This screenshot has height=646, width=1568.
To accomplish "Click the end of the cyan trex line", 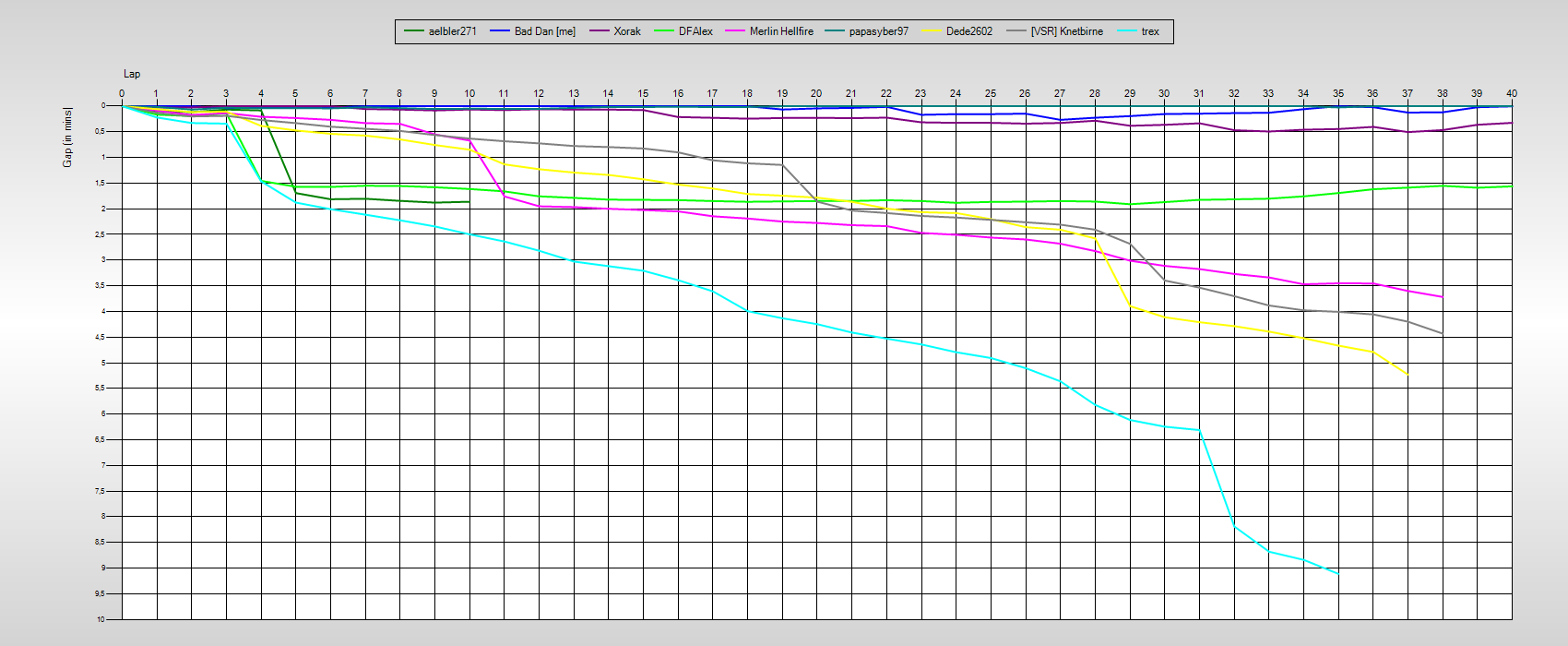I will click(x=1337, y=573).
